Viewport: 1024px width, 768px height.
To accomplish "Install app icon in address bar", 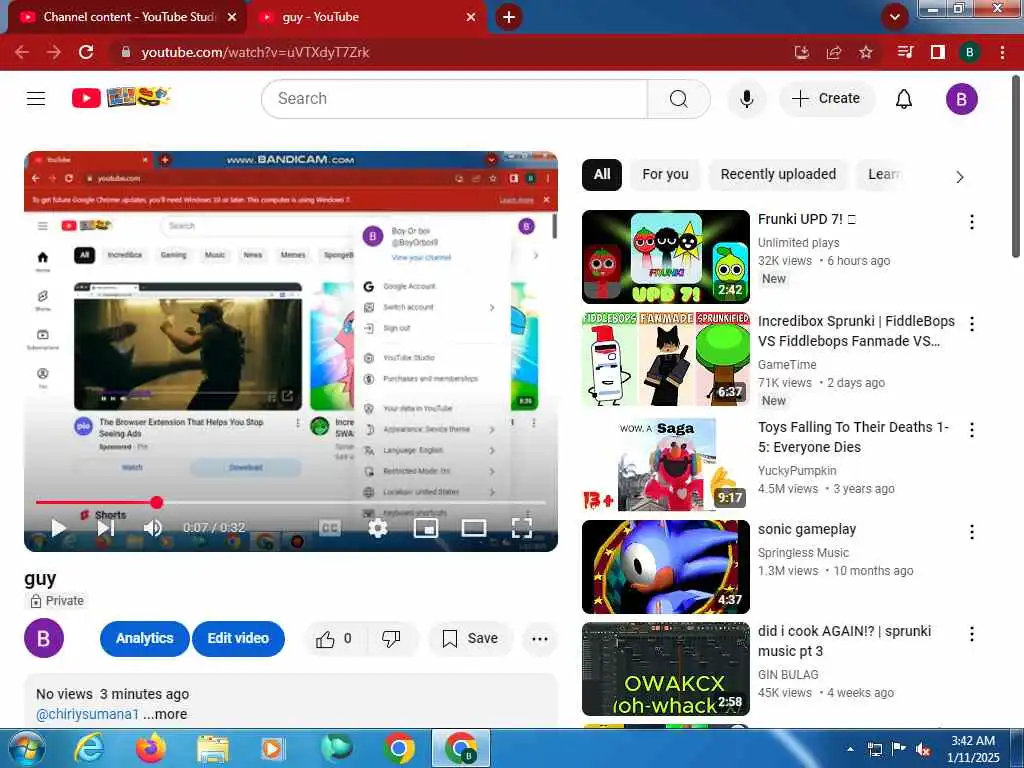I will click(802, 52).
